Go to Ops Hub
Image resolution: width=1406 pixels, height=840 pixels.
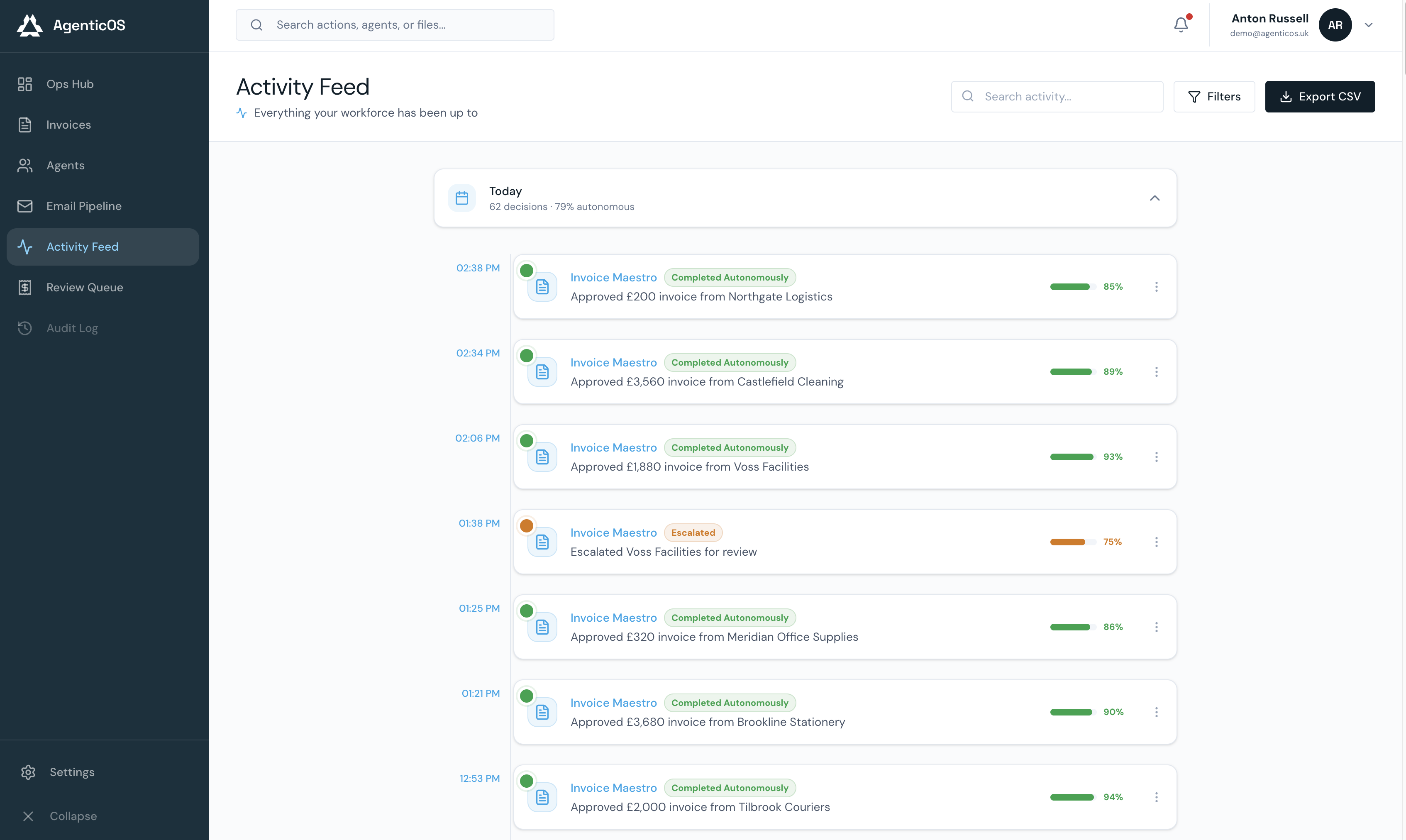tap(103, 84)
